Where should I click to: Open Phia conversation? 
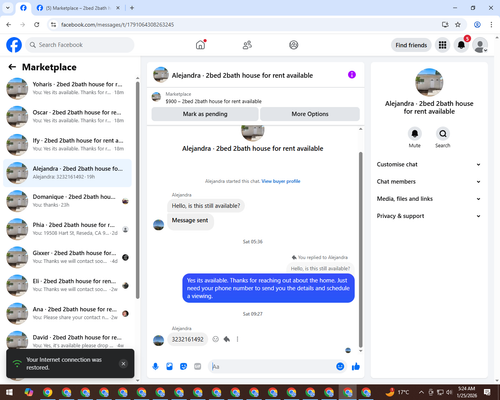67,229
